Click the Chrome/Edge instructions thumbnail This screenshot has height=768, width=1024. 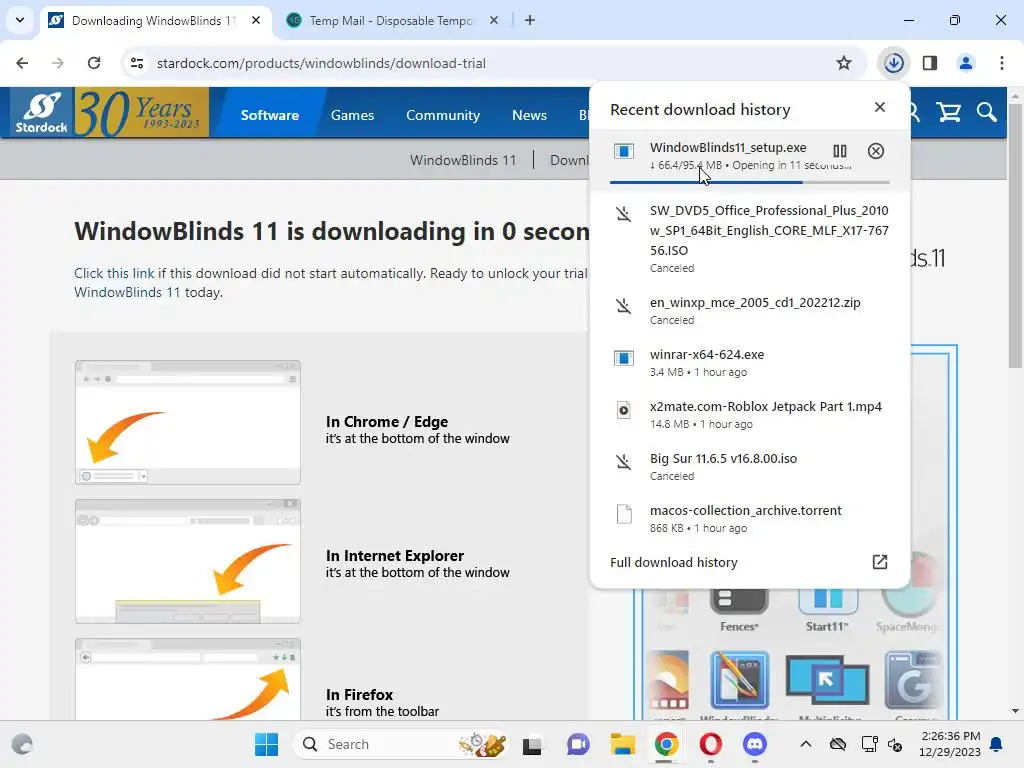187,423
